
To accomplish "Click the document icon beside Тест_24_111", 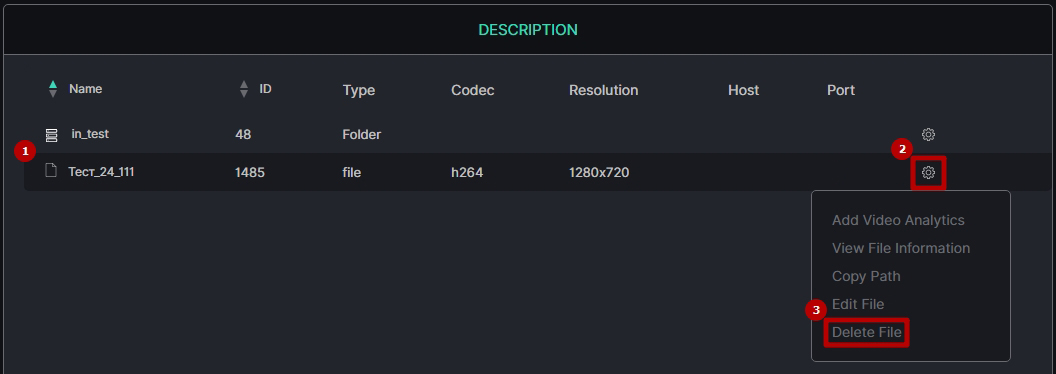I will pyautogui.click(x=51, y=170).
